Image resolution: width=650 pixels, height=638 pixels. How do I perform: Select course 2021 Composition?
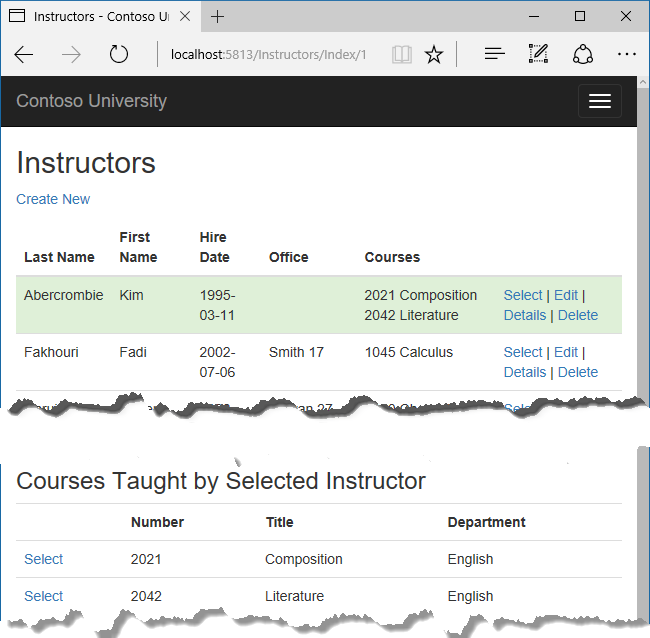point(43,559)
